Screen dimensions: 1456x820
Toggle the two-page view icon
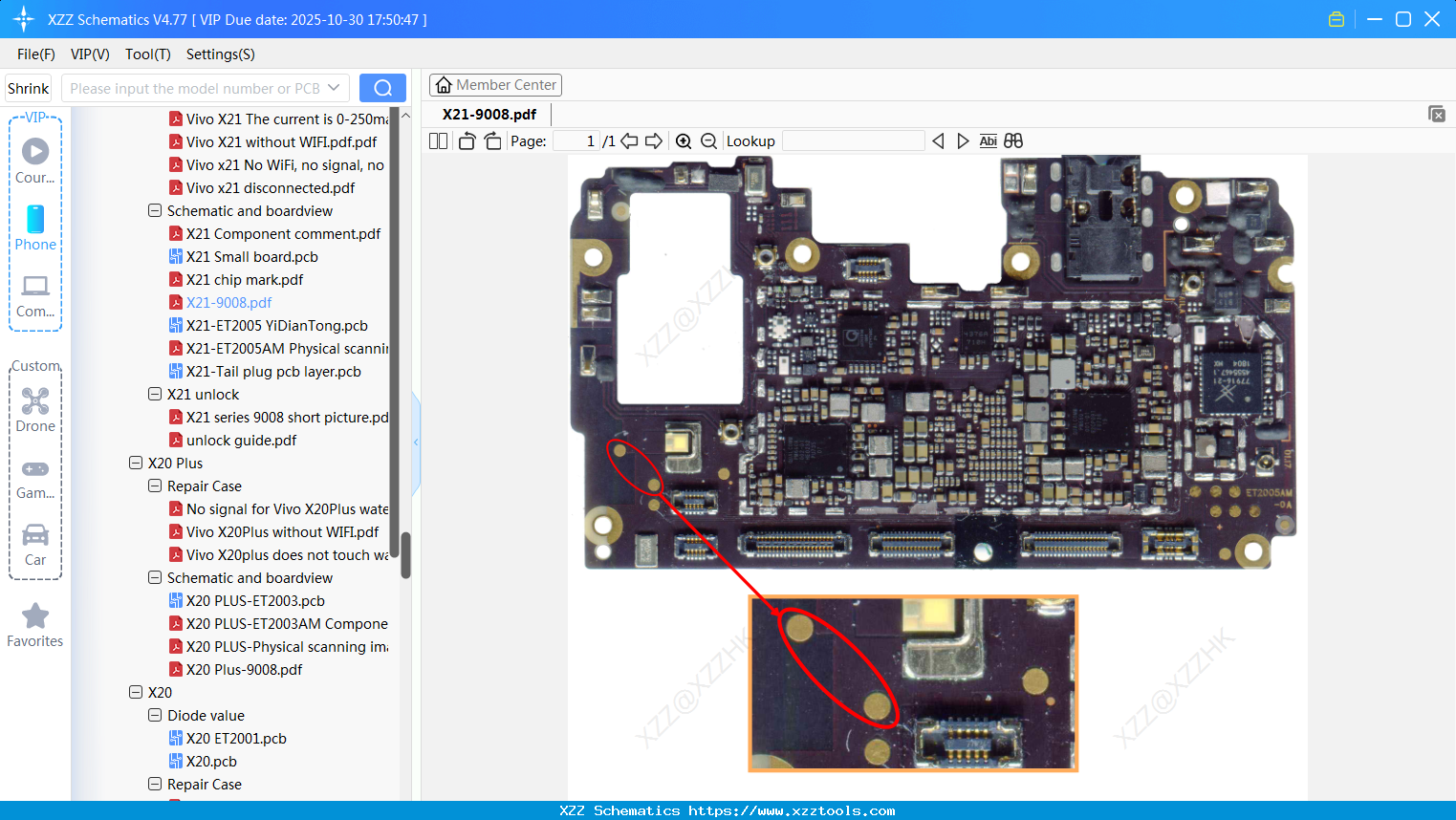(439, 141)
